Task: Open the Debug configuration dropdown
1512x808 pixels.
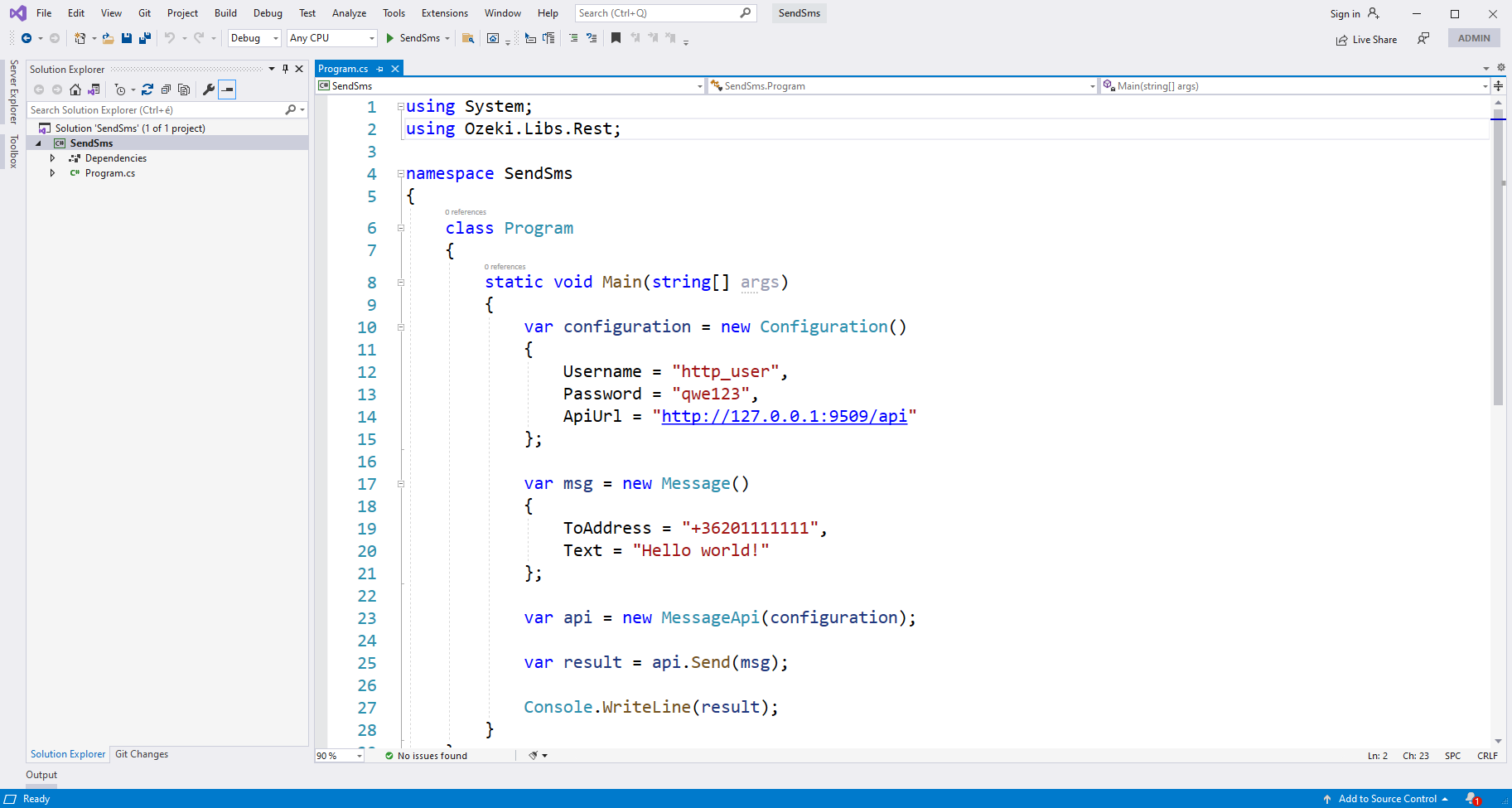Action: pos(254,38)
